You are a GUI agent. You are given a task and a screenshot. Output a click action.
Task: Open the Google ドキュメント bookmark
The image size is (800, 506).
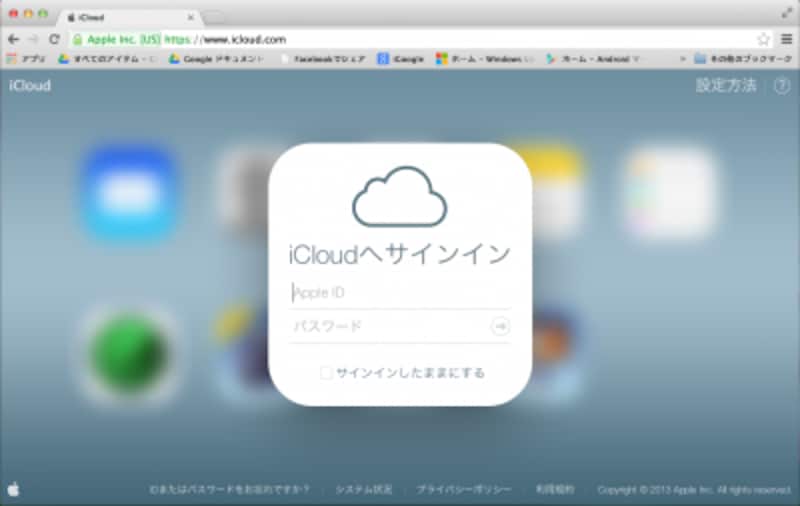tap(216, 59)
